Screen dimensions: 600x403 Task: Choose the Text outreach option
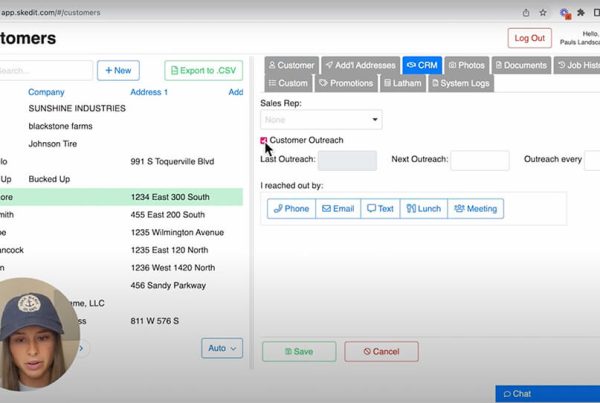coord(380,209)
